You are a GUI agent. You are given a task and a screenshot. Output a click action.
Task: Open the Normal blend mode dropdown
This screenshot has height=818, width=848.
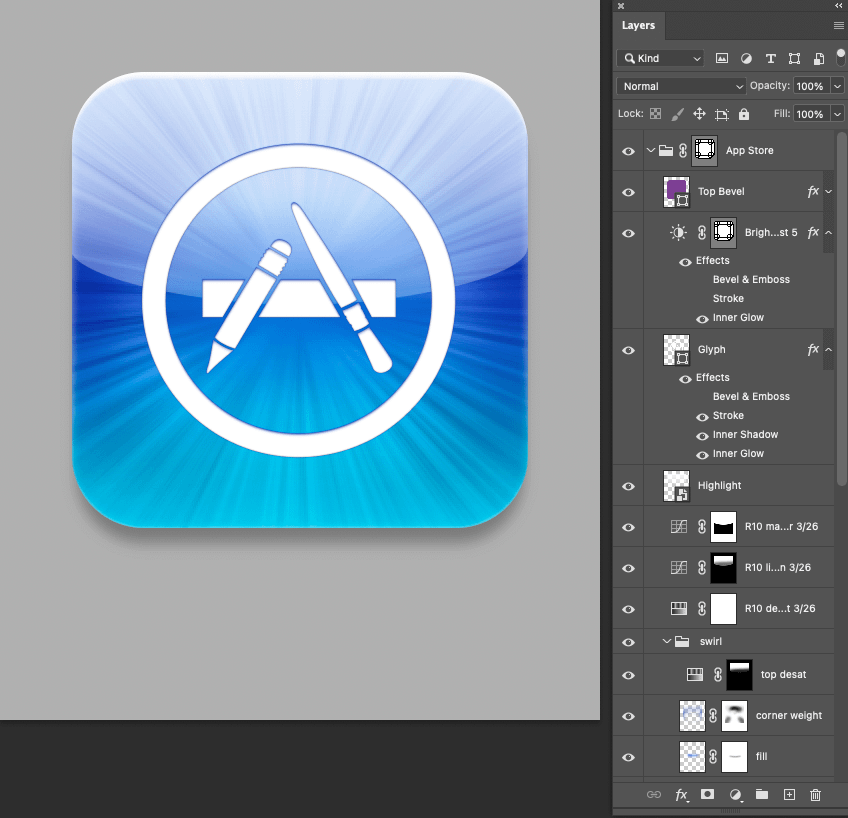pyautogui.click(x=681, y=86)
